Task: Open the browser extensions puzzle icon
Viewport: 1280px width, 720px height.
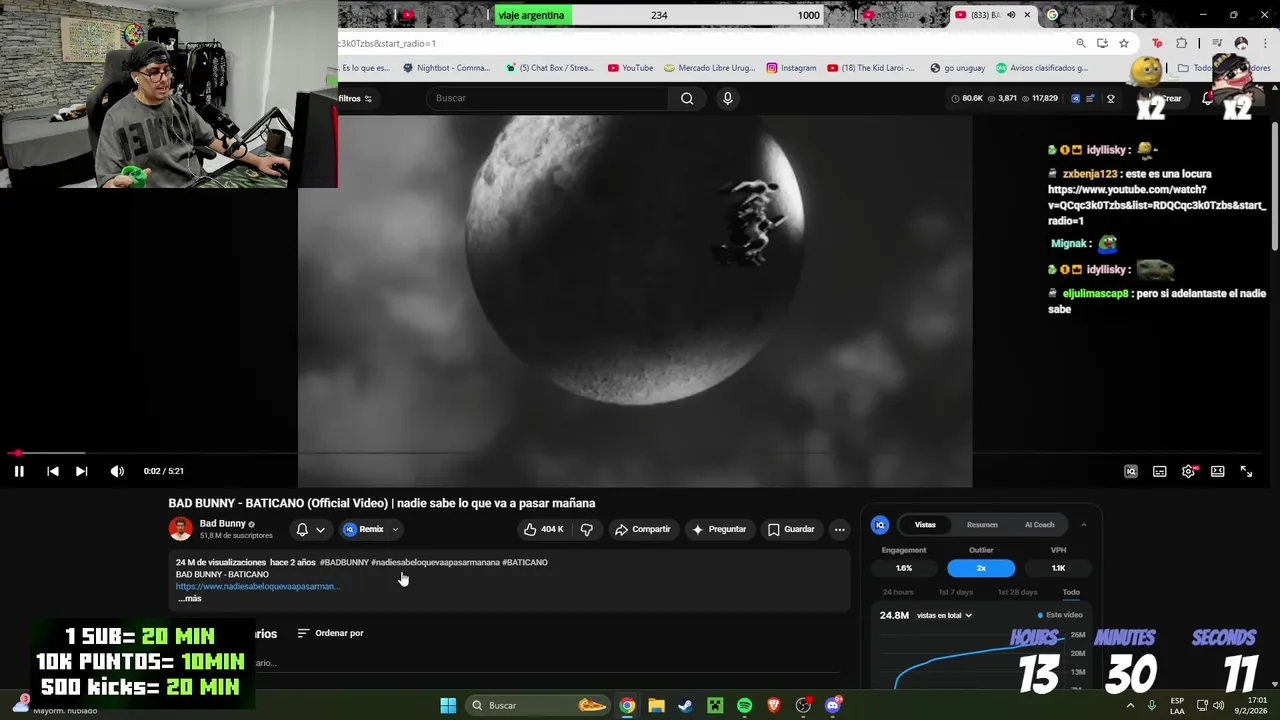Action: [x=1181, y=43]
